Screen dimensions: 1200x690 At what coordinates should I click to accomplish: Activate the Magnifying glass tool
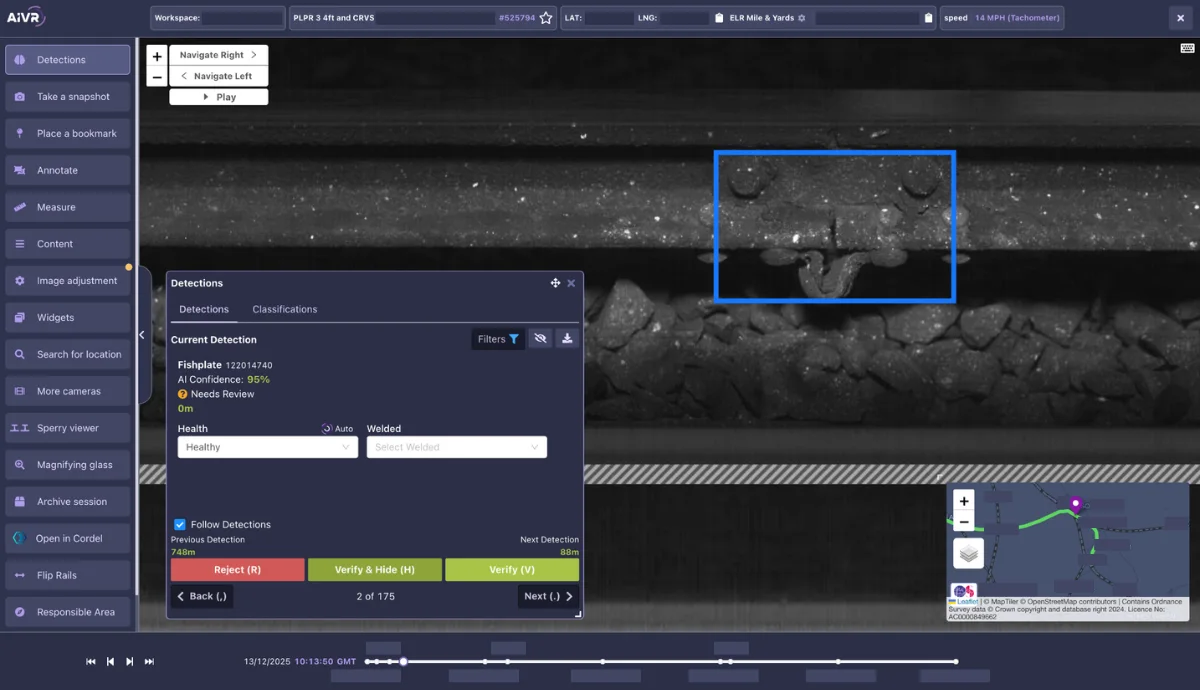68,465
